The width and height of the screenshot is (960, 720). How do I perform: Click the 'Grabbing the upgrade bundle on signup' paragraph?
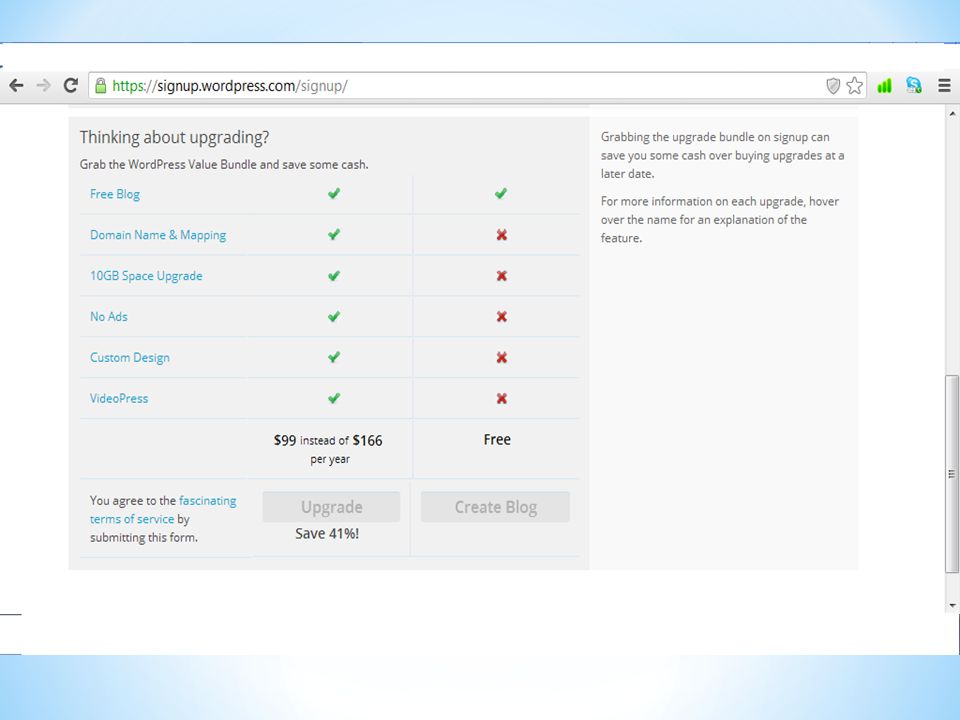click(x=722, y=156)
